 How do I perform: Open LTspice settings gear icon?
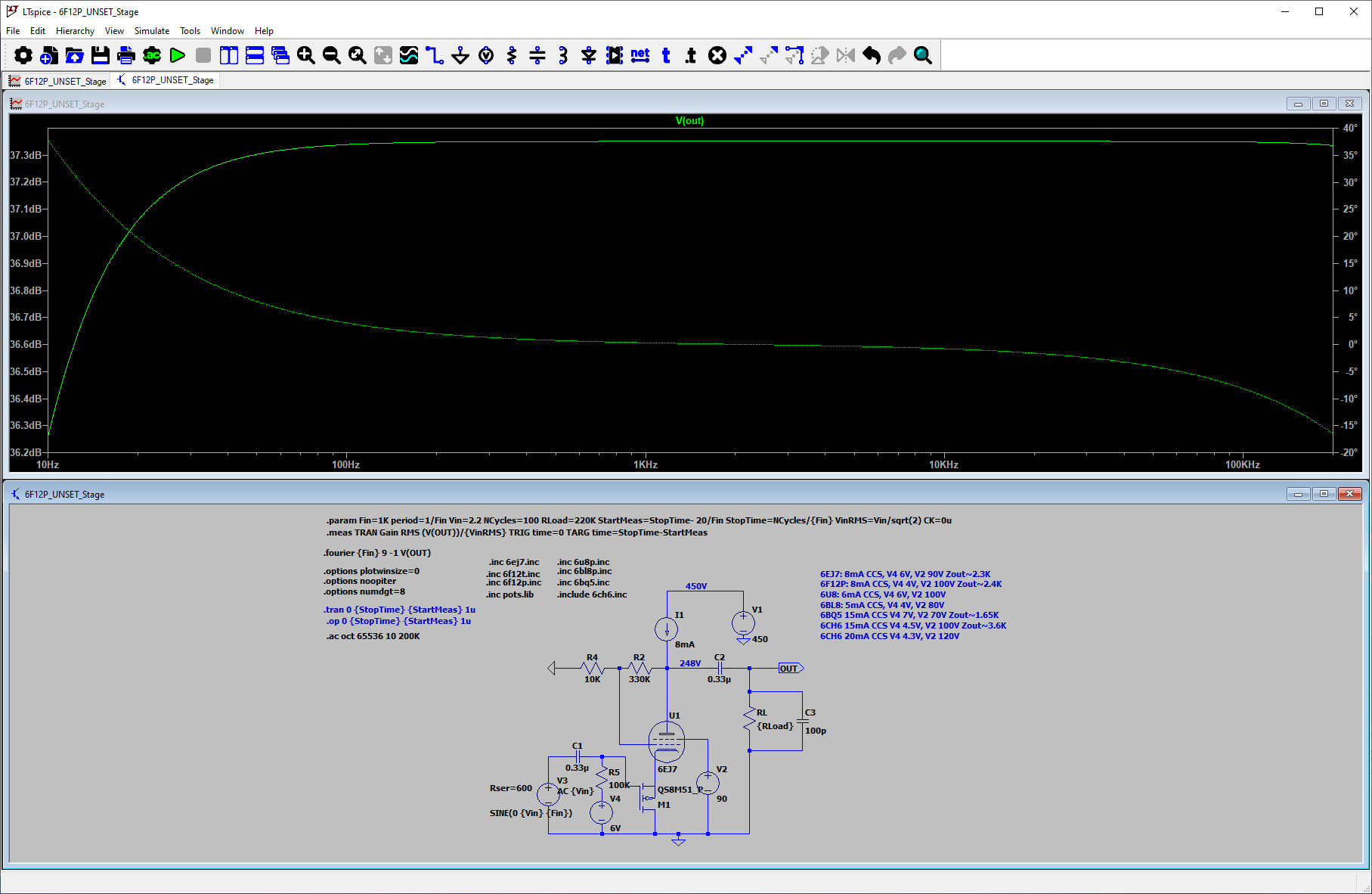(x=23, y=55)
